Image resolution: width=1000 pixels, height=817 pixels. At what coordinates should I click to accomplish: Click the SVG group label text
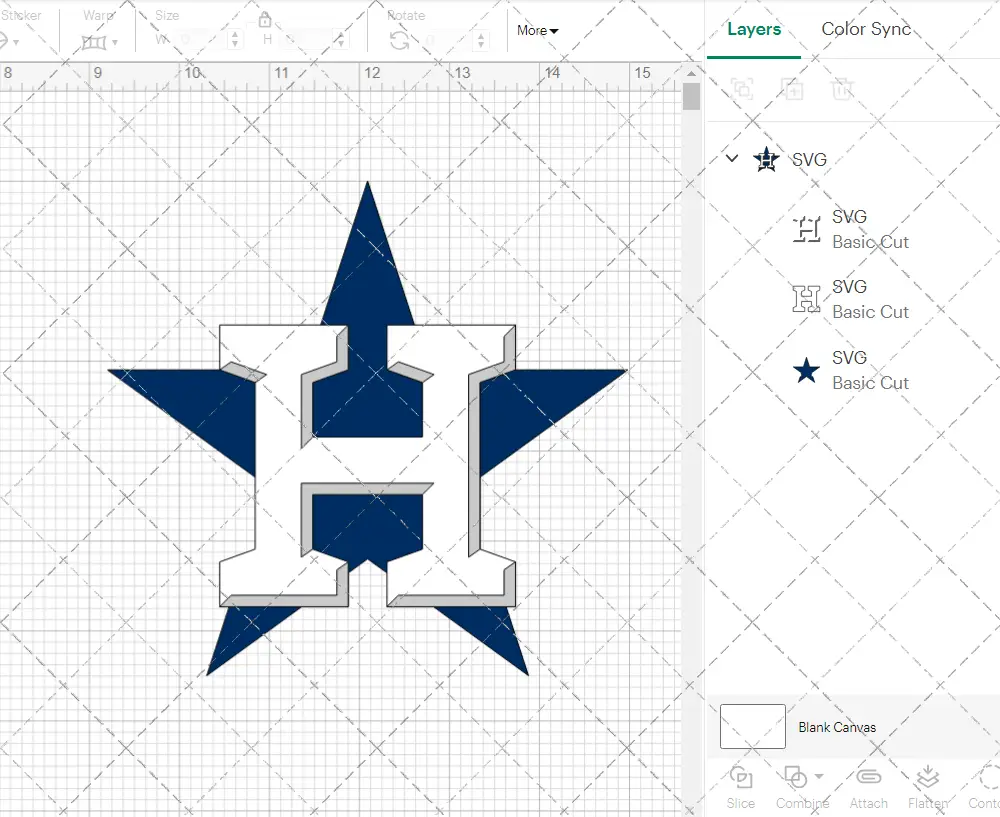809,159
